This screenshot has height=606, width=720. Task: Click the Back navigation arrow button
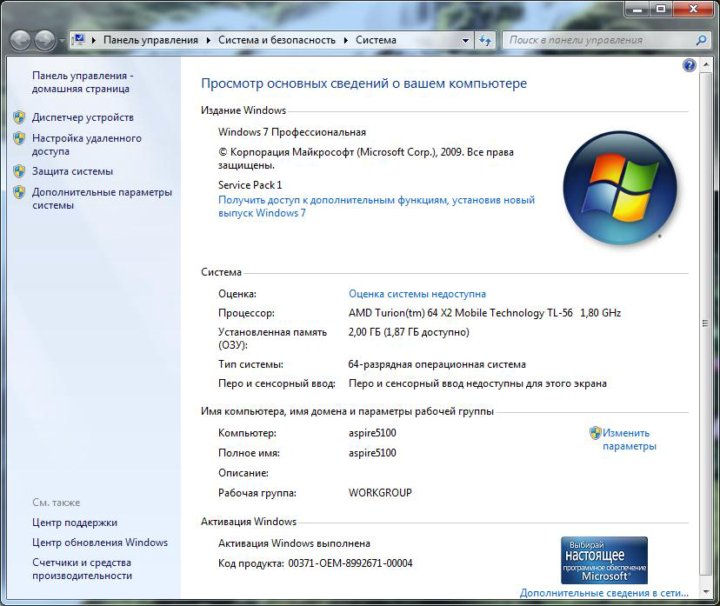(22, 40)
